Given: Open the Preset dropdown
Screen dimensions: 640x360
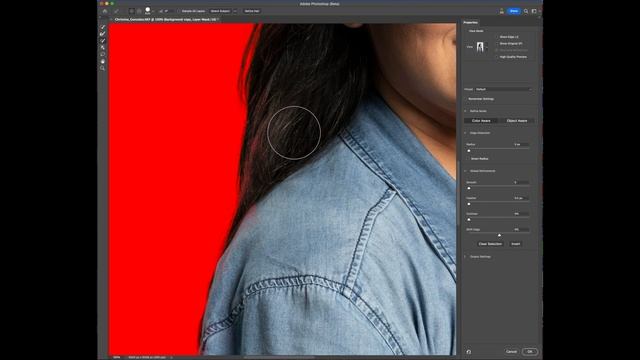Looking at the screenshot, I should (503, 89).
